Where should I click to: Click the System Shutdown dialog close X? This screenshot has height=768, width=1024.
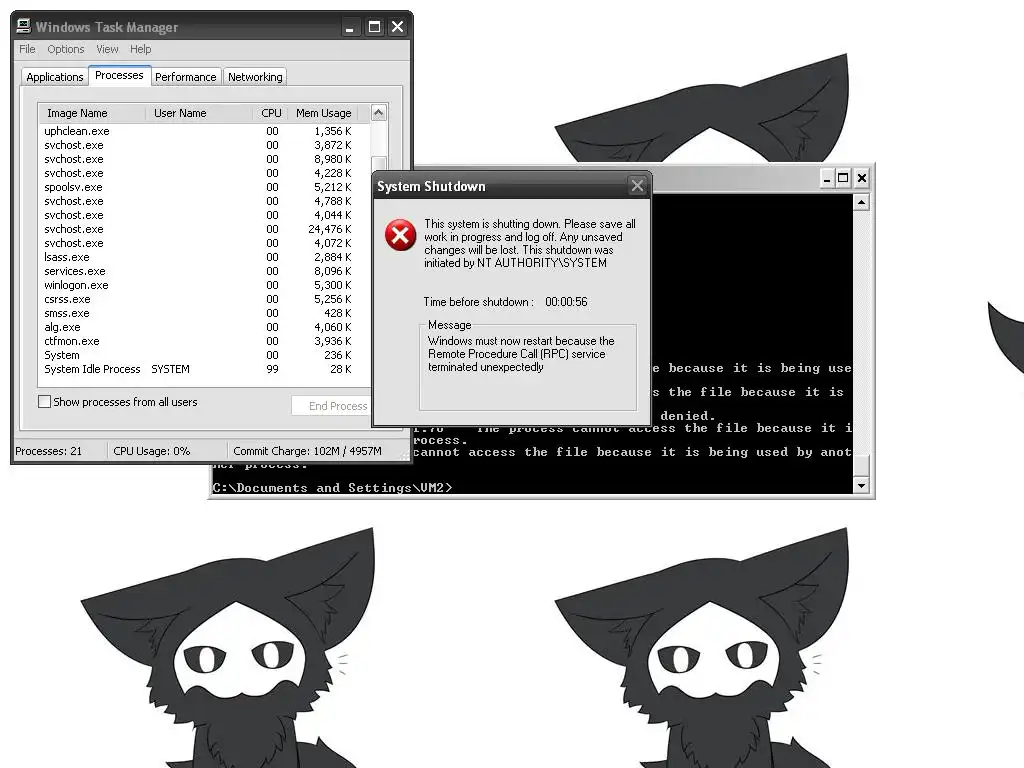(637, 186)
